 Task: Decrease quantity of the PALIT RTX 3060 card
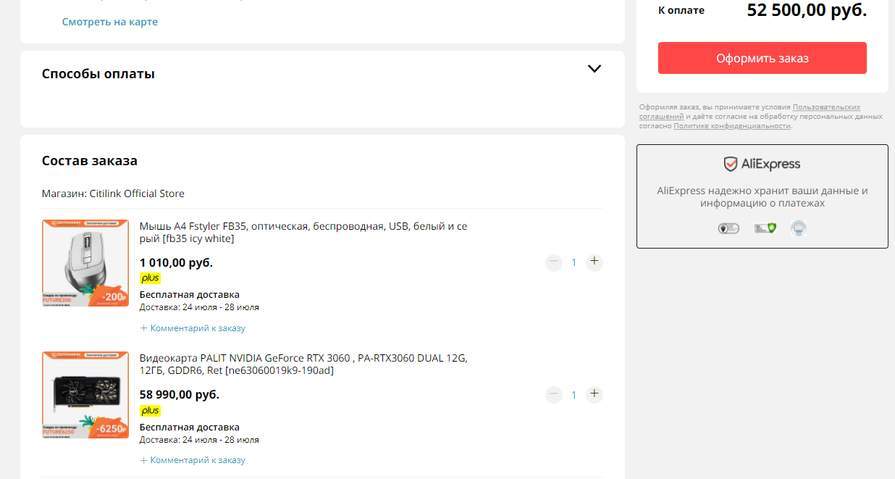point(554,395)
